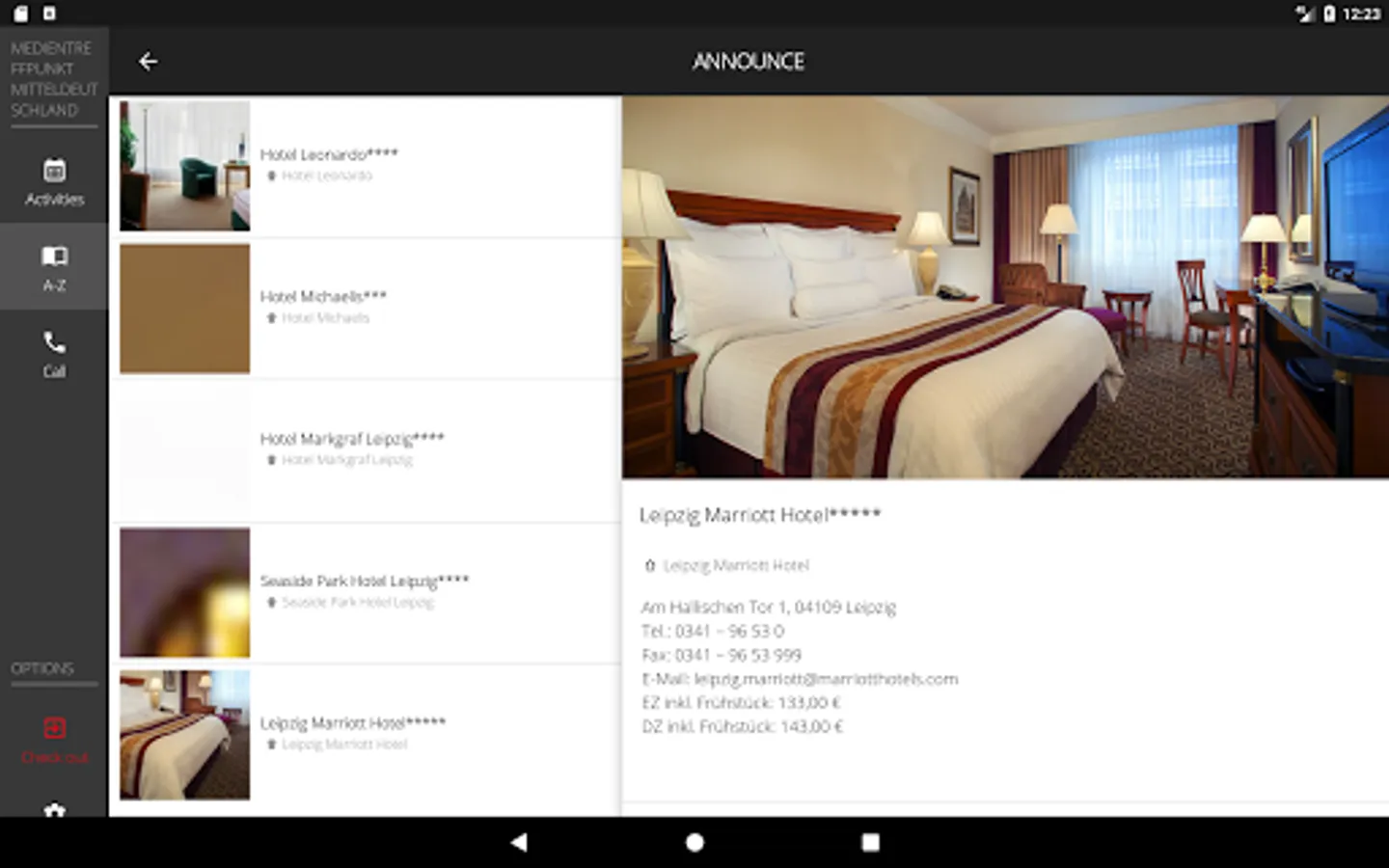The width and height of the screenshot is (1389, 868).
Task: Click the DZ inkl. Frühstück price line
Action: [742, 726]
